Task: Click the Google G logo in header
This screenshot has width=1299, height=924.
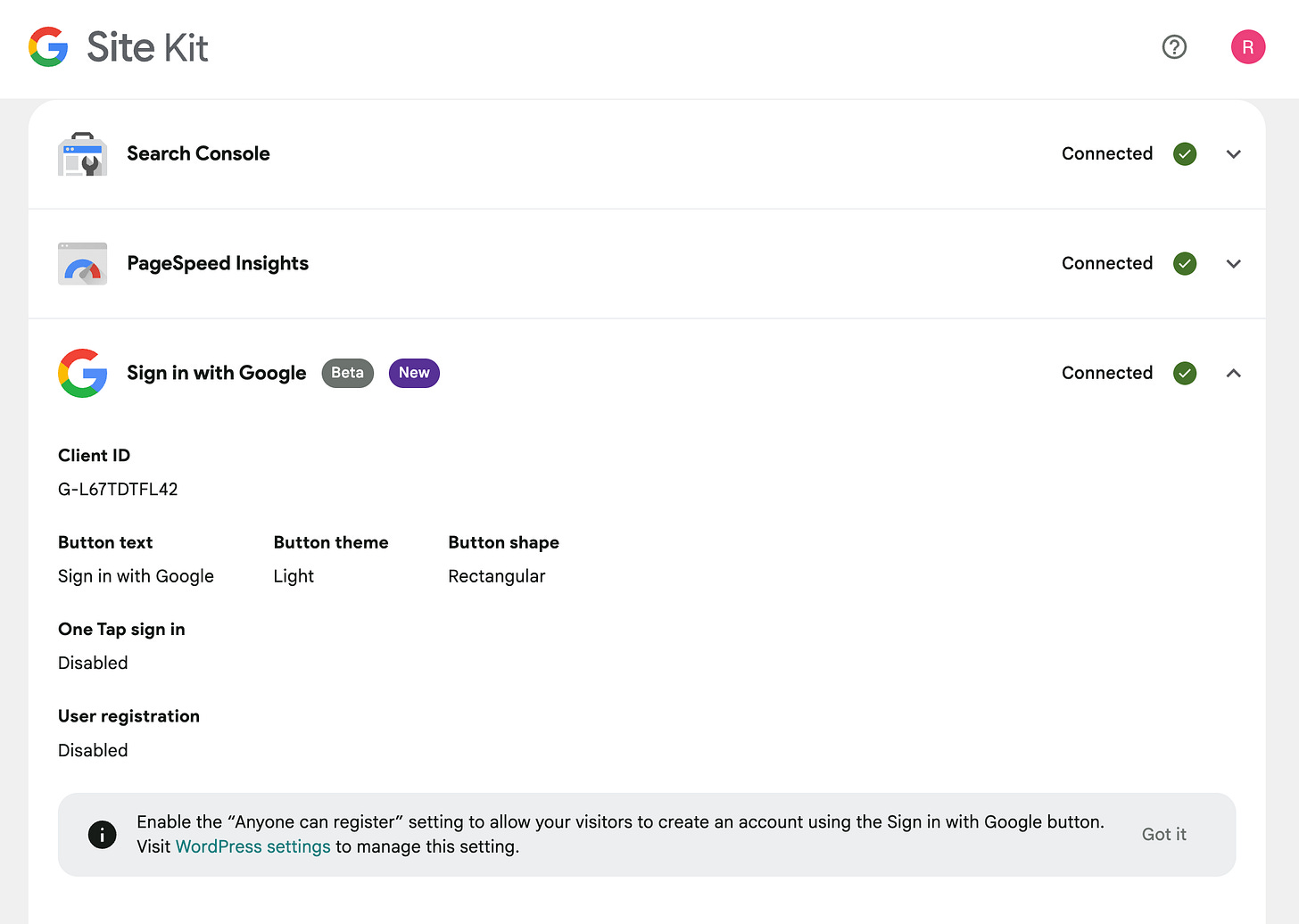Action: click(48, 46)
